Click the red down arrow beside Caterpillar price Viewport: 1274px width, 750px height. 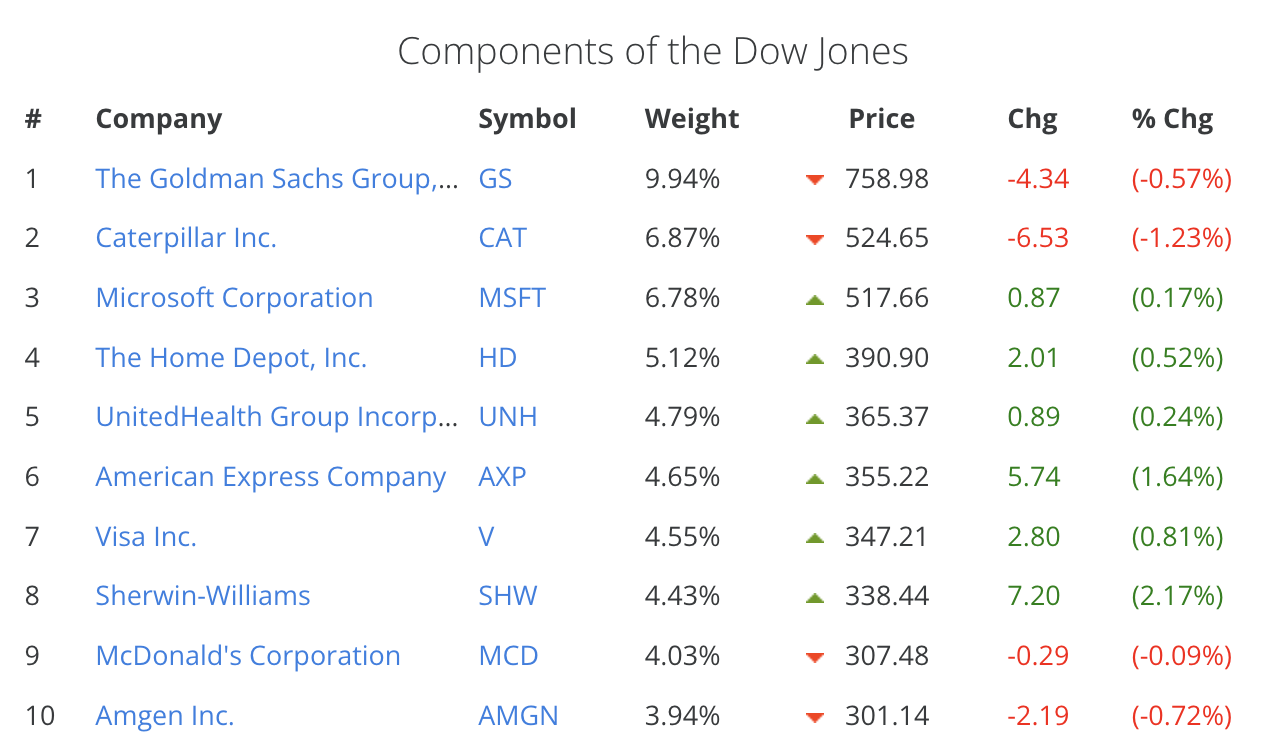point(815,240)
